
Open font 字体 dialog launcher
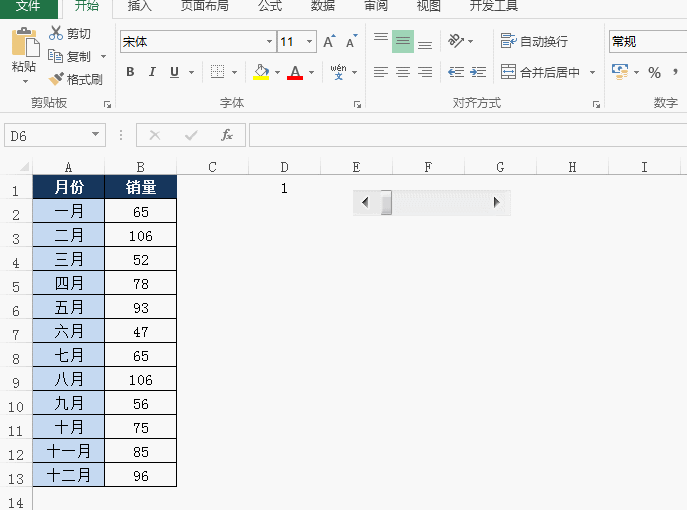pos(358,104)
